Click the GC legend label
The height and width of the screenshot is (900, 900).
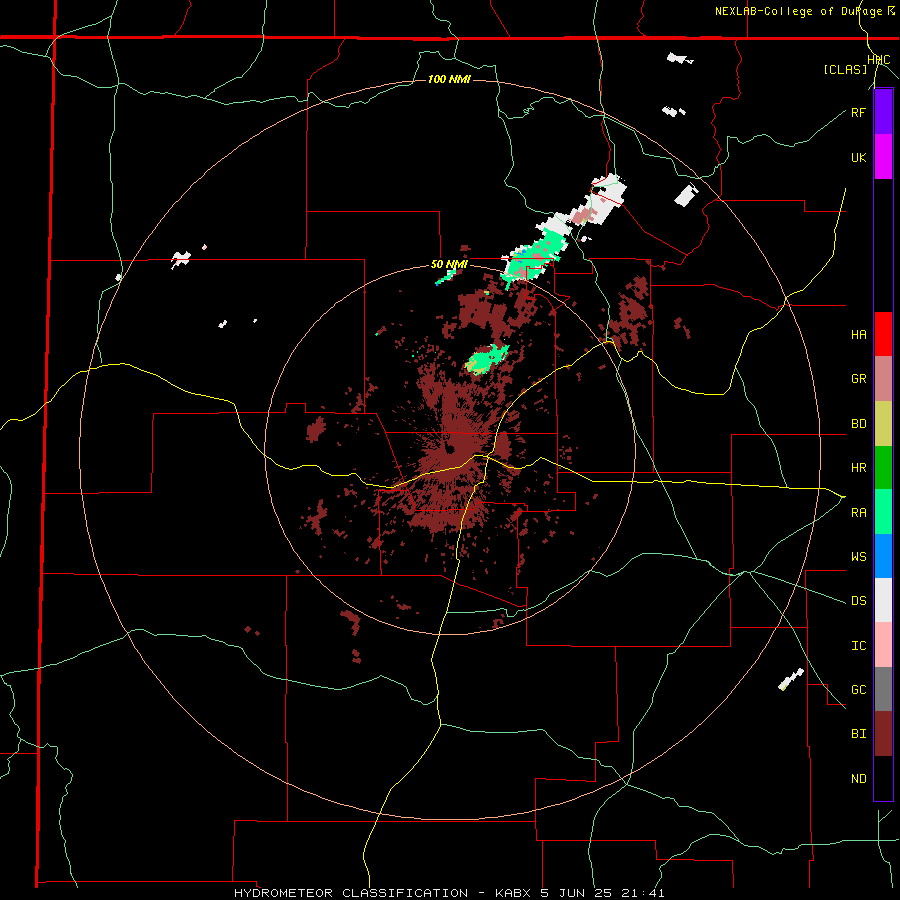859,689
